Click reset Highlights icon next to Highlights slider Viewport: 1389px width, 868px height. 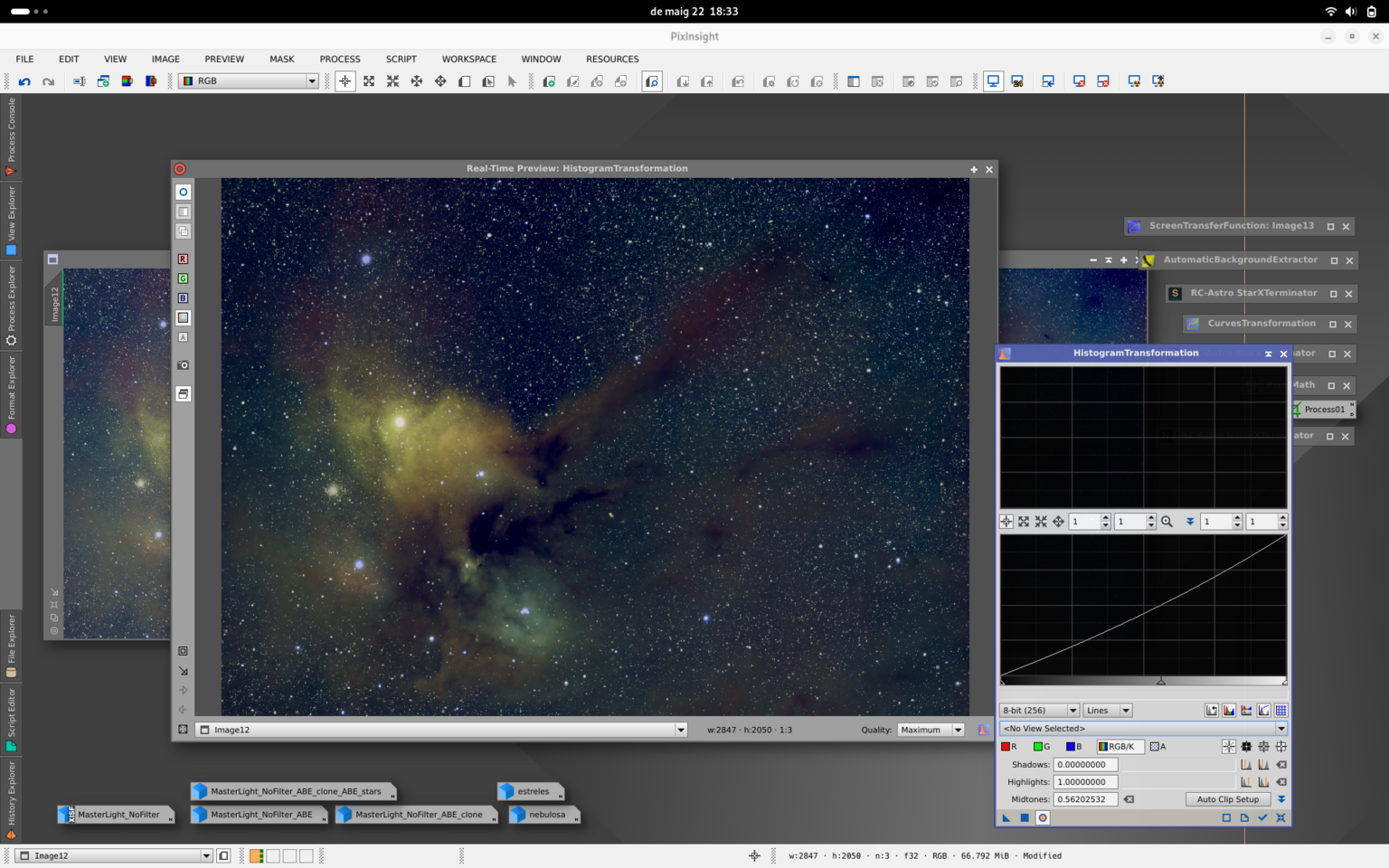1281,782
